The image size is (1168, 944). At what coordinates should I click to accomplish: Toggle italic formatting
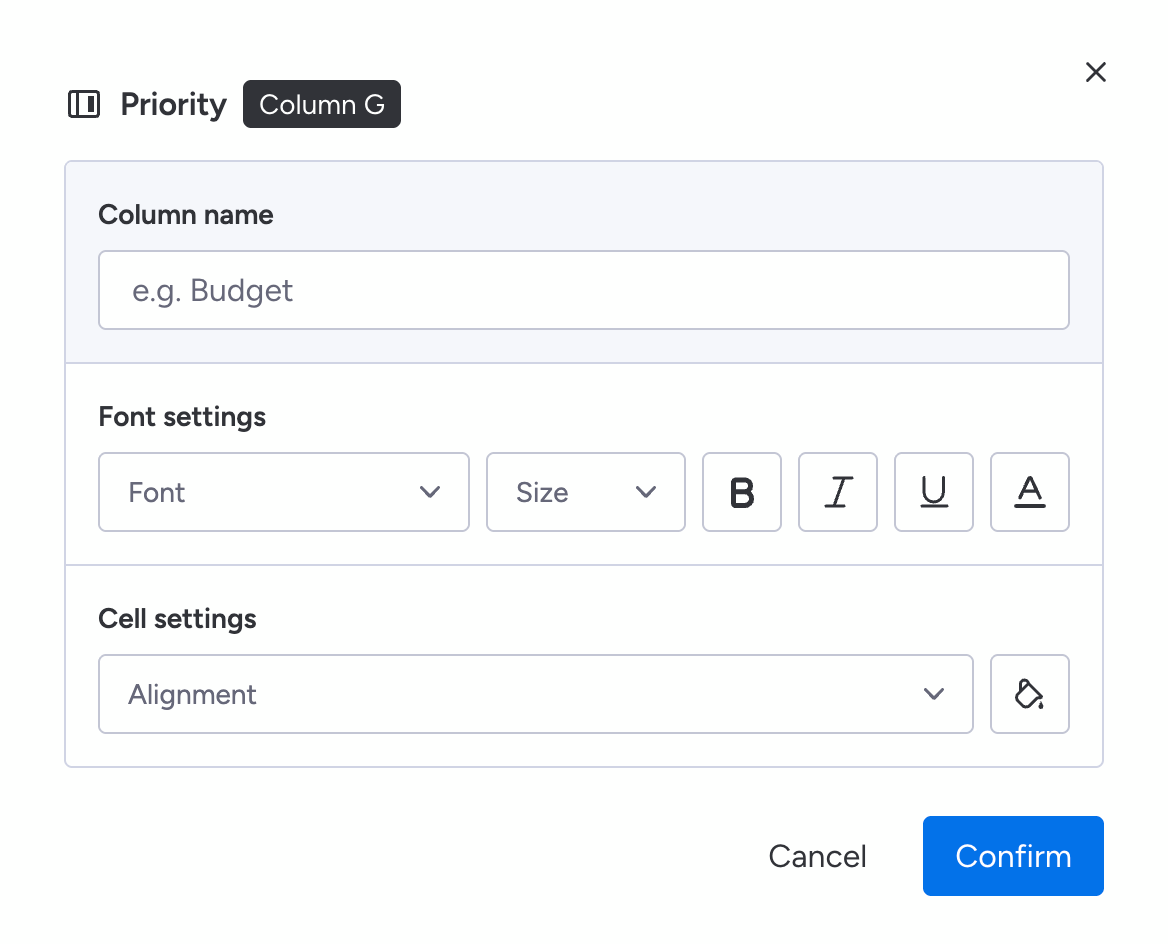(x=838, y=492)
